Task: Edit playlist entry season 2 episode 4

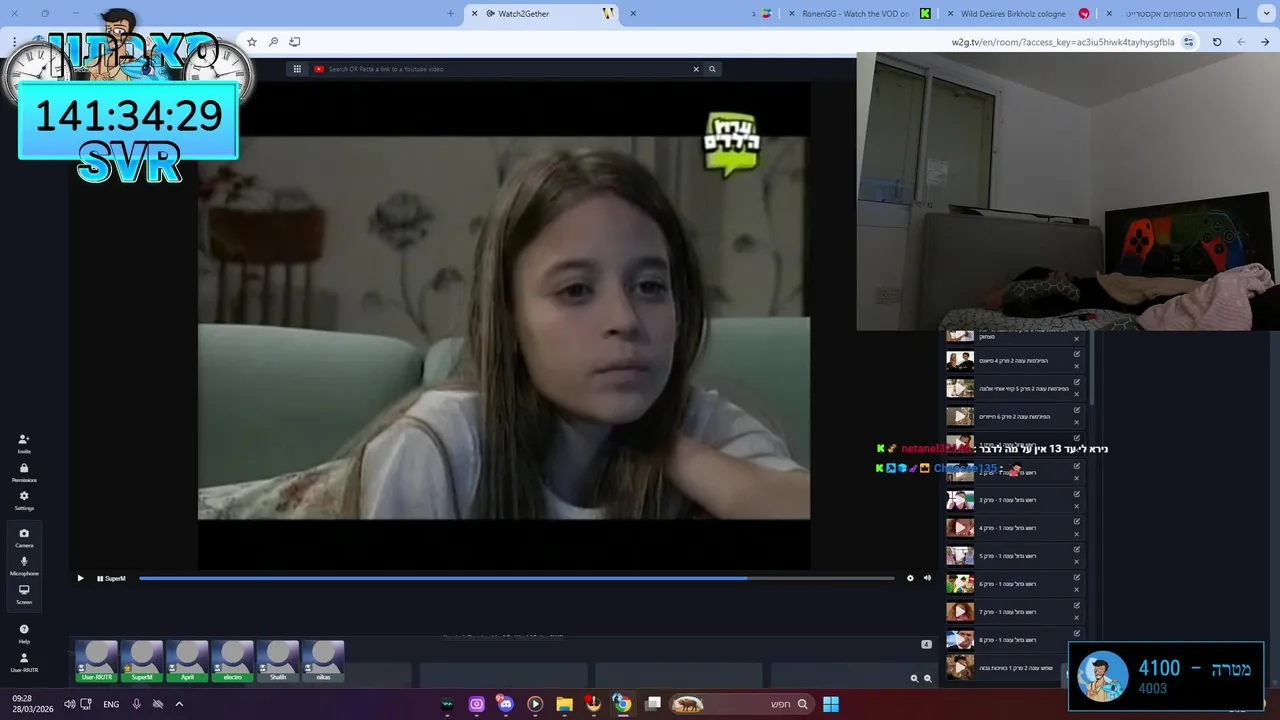Action: click(1077, 354)
